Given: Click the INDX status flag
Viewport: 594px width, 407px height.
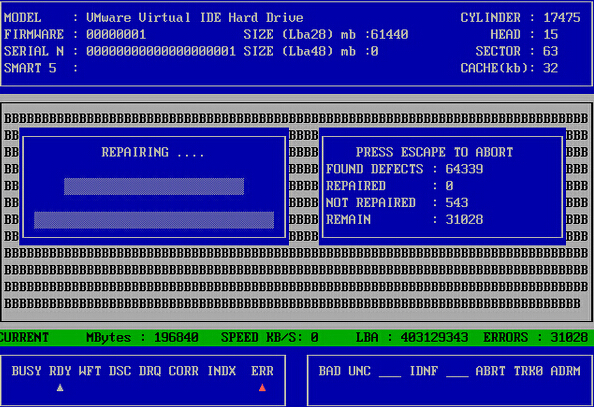Looking at the screenshot, I should pos(222,371).
